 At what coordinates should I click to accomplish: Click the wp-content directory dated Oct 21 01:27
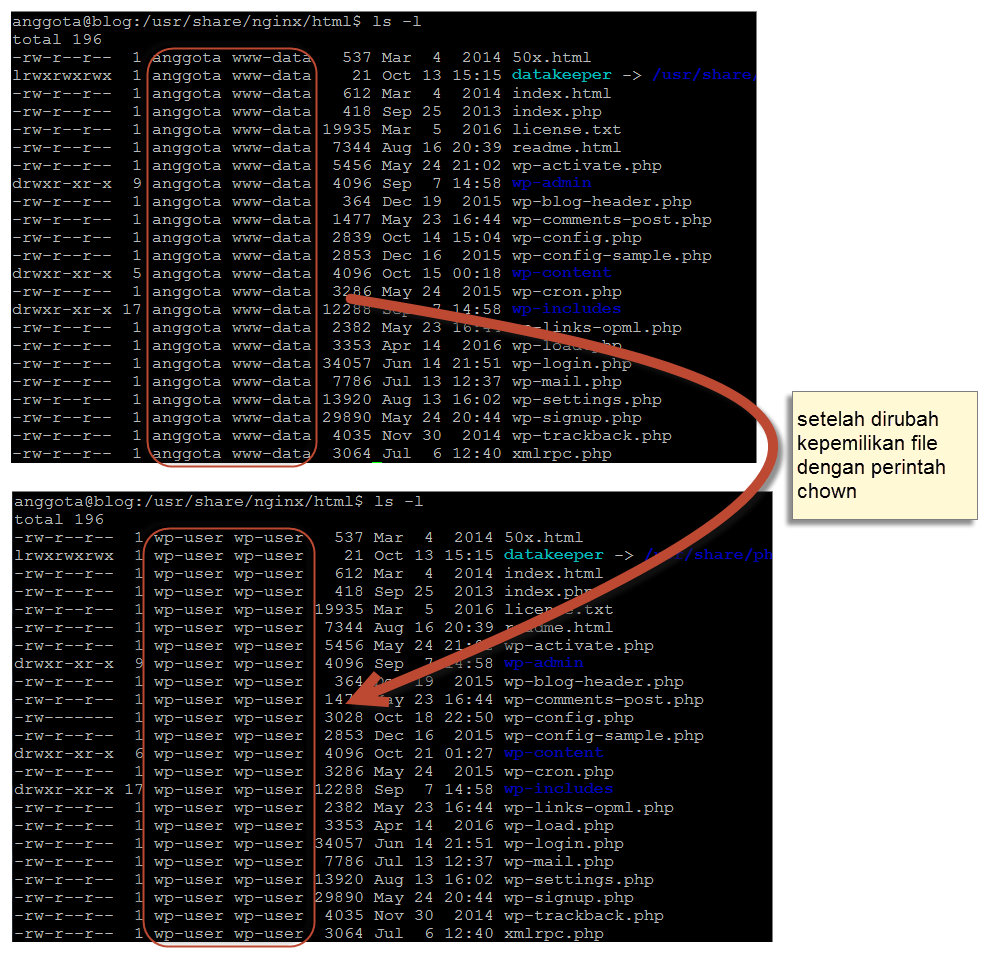pos(553,753)
